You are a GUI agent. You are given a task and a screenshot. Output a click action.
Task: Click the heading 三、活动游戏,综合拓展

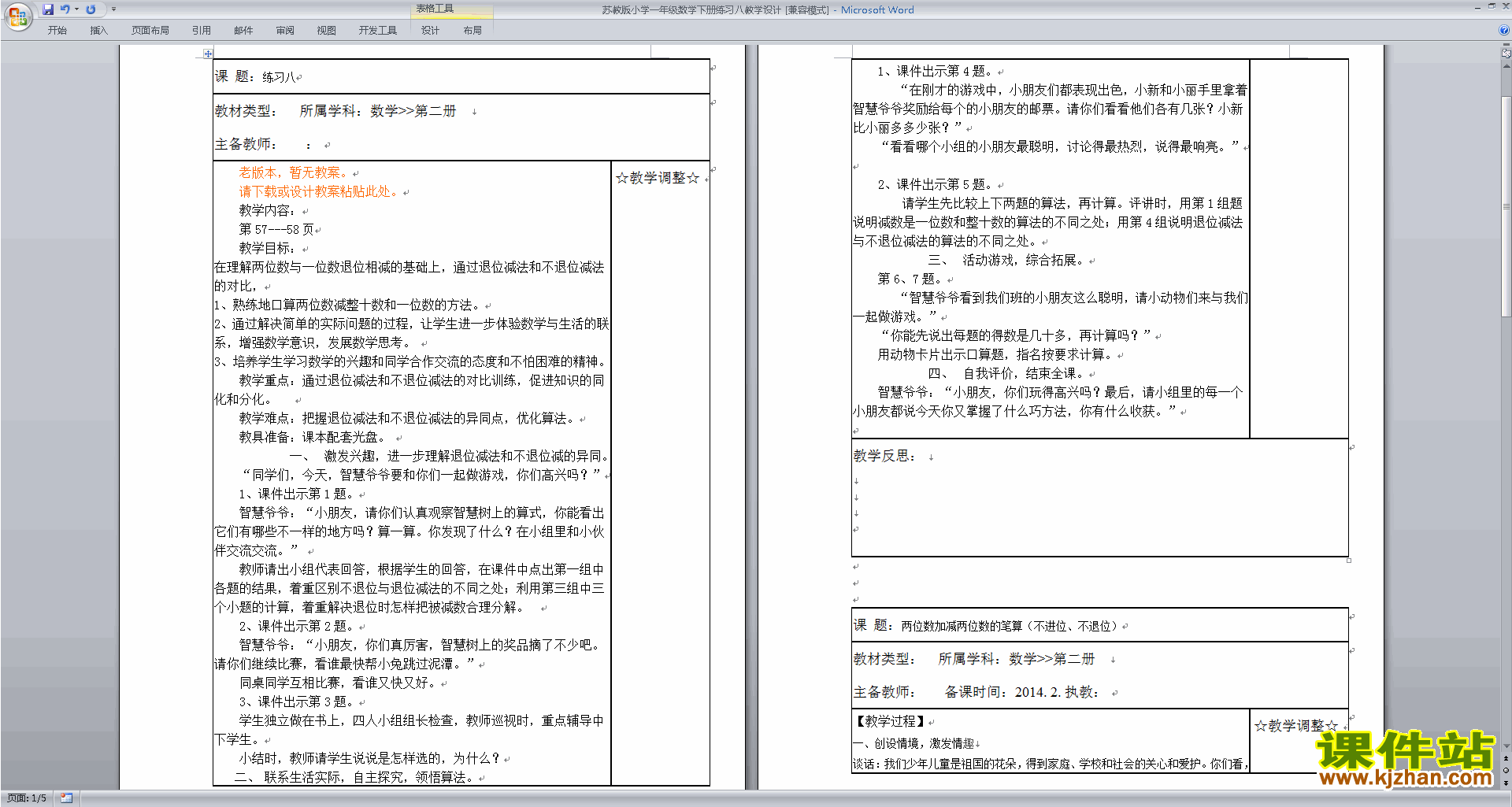[1007, 260]
